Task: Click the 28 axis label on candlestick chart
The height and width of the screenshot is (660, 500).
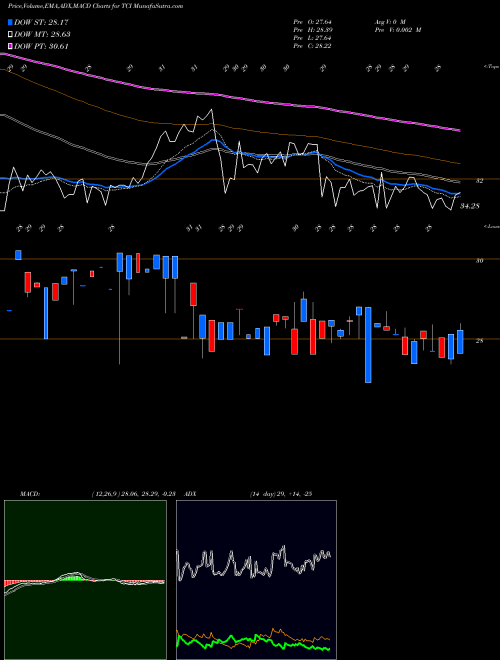Action: point(479,341)
